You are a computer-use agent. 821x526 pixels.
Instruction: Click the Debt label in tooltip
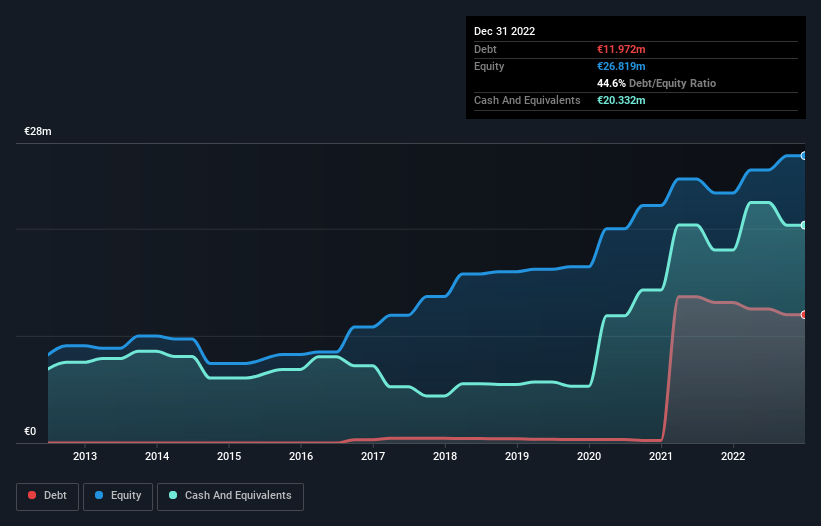pyautogui.click(x=485, y=49)
